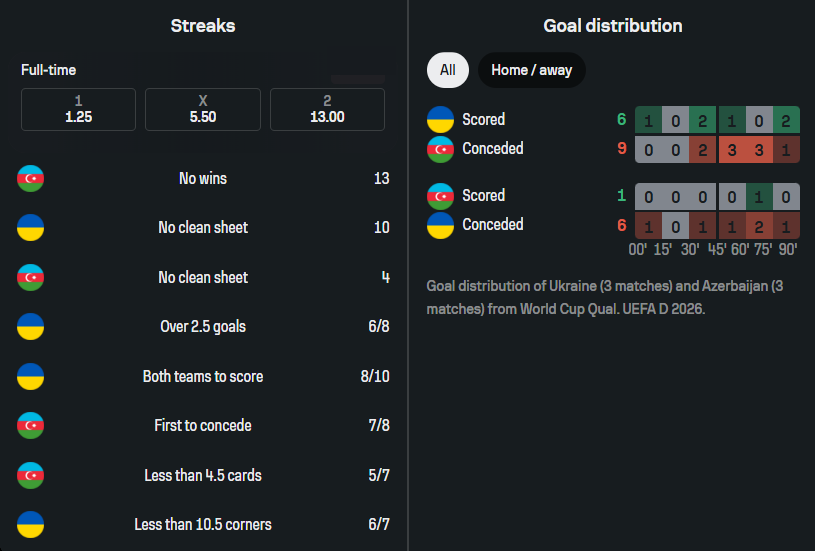Click Azerbaijan flag next to second Scored row

tap(440, 196)
